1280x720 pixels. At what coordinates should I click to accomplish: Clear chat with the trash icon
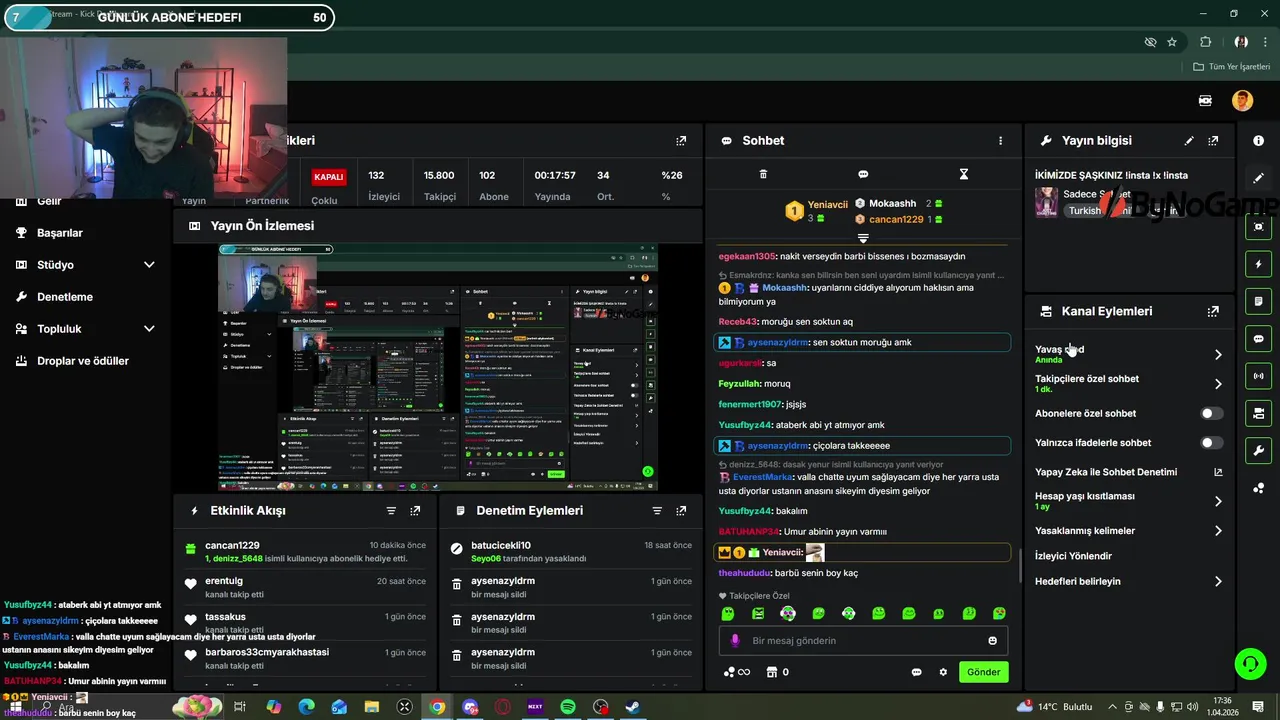763,174
